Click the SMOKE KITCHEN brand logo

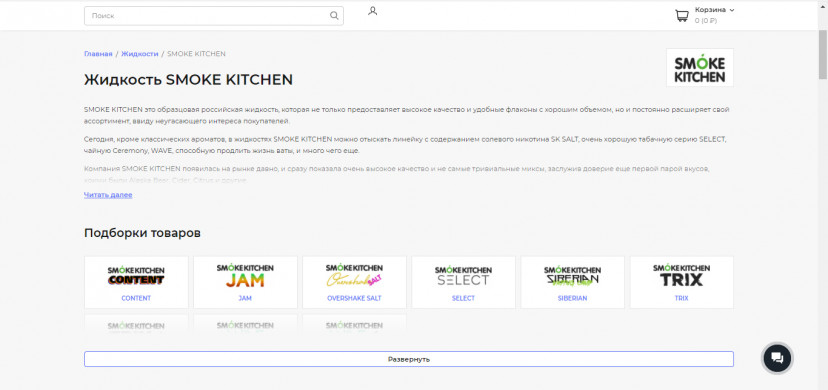tap(700, 68)
